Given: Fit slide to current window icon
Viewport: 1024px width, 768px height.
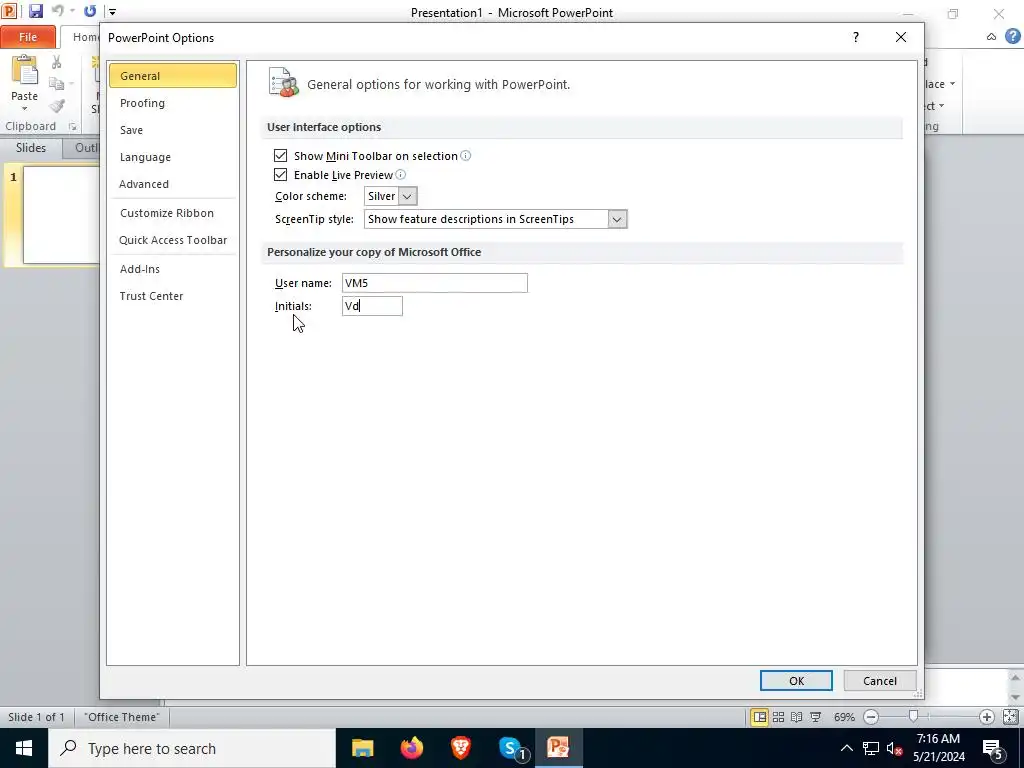Looking at the screenshot, I should (x=1010, y=717).
